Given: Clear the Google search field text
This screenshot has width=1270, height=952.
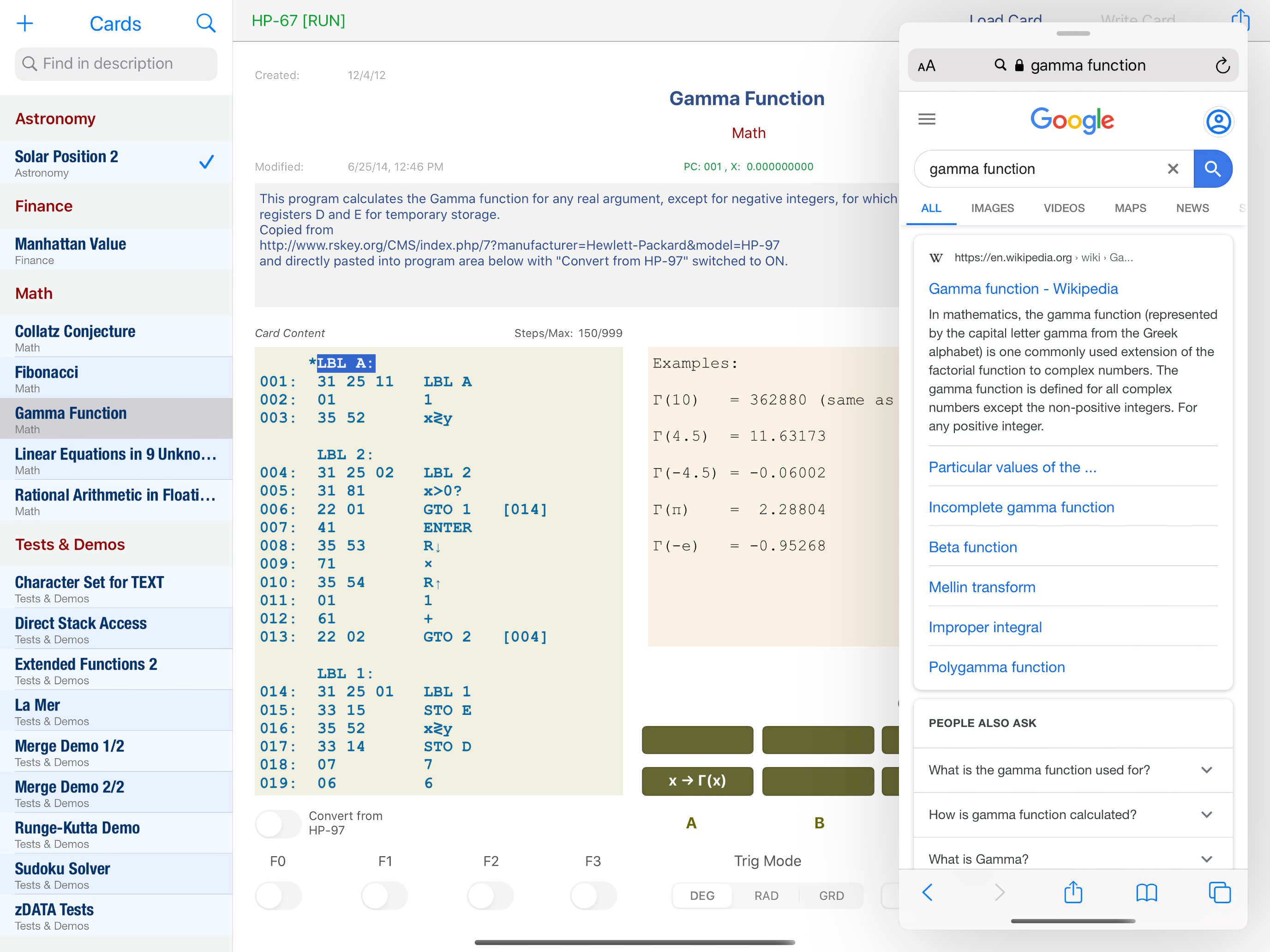Looking at the screenshot, I should point(1172,169).
